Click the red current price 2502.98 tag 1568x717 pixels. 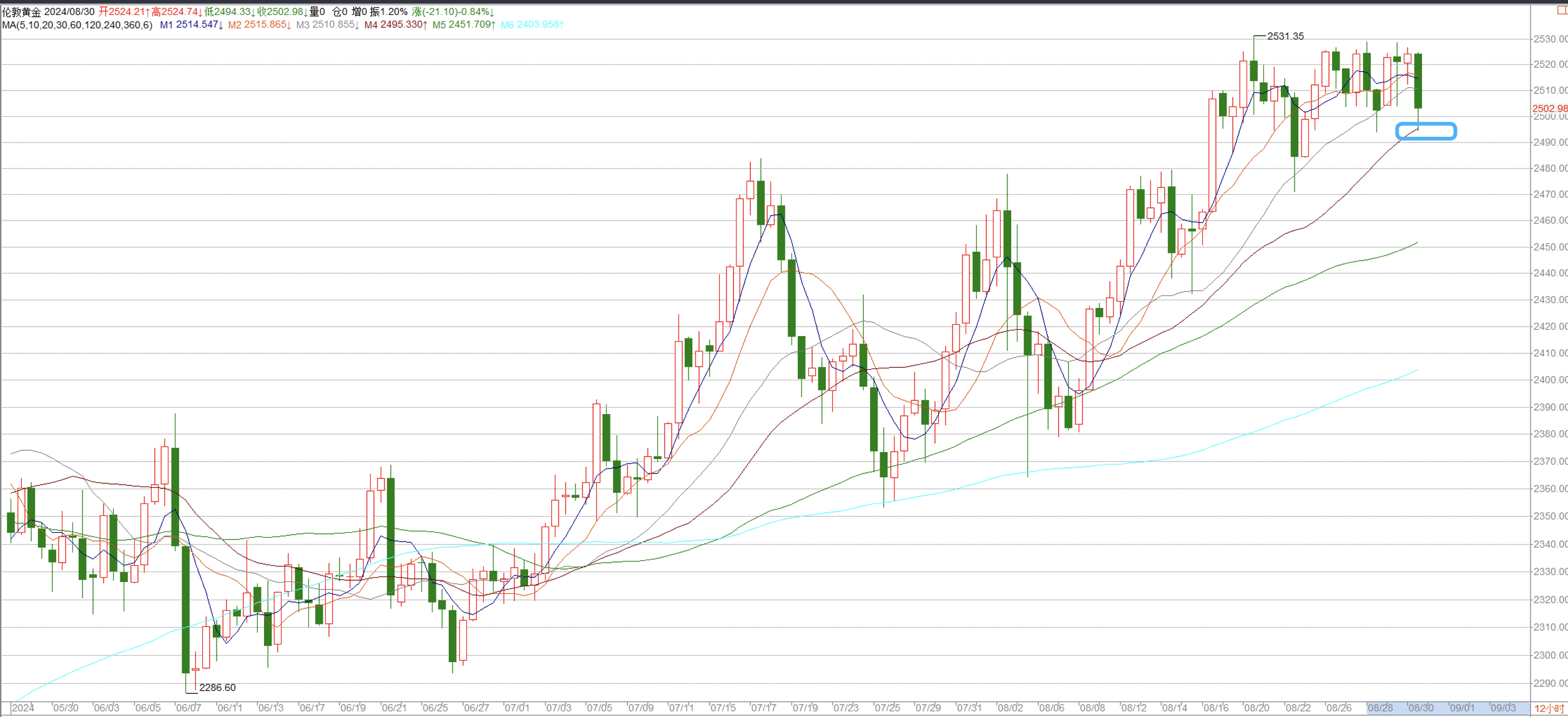[x=1549, y=109]
